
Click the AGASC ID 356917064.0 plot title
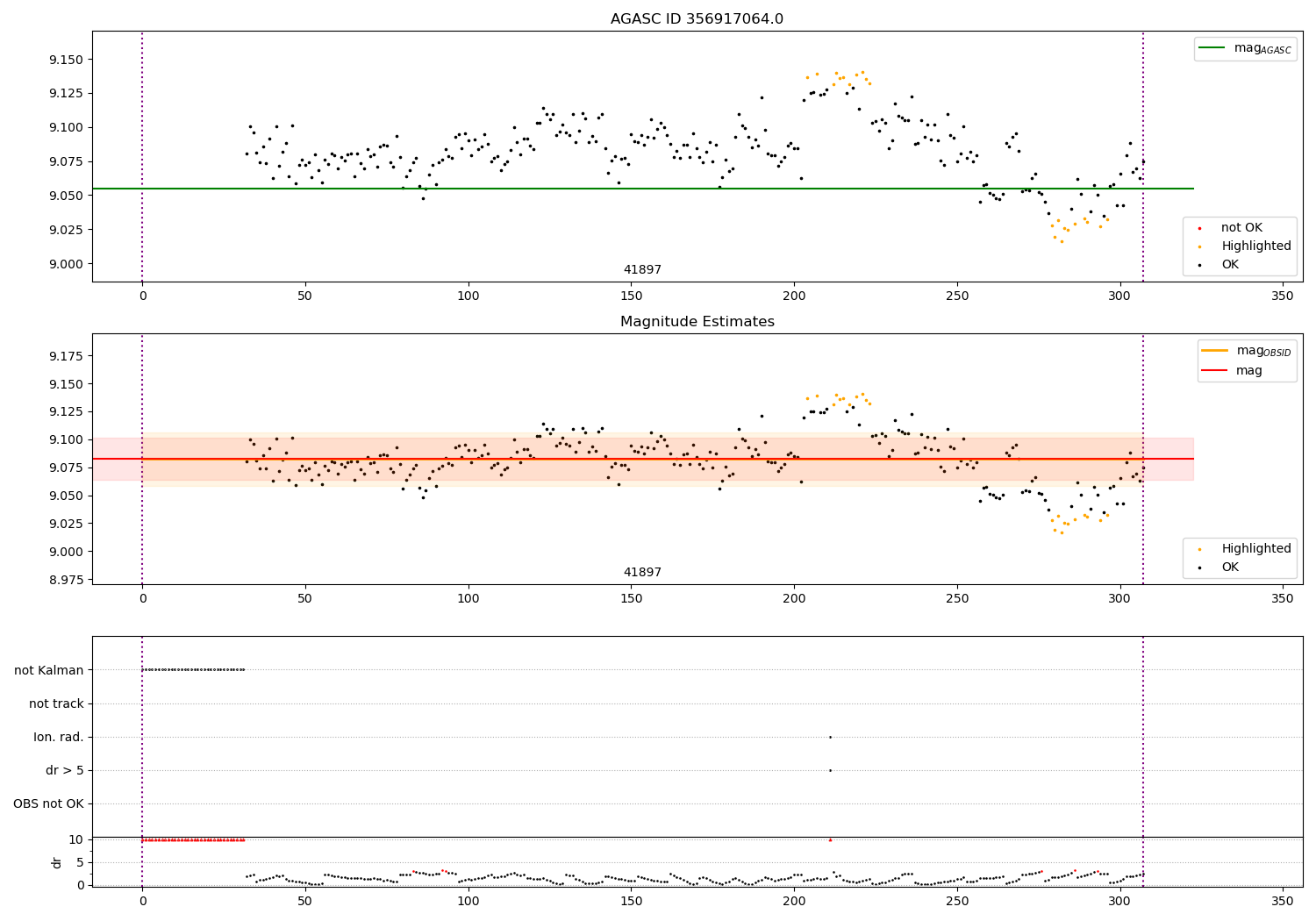click(697, 19)
